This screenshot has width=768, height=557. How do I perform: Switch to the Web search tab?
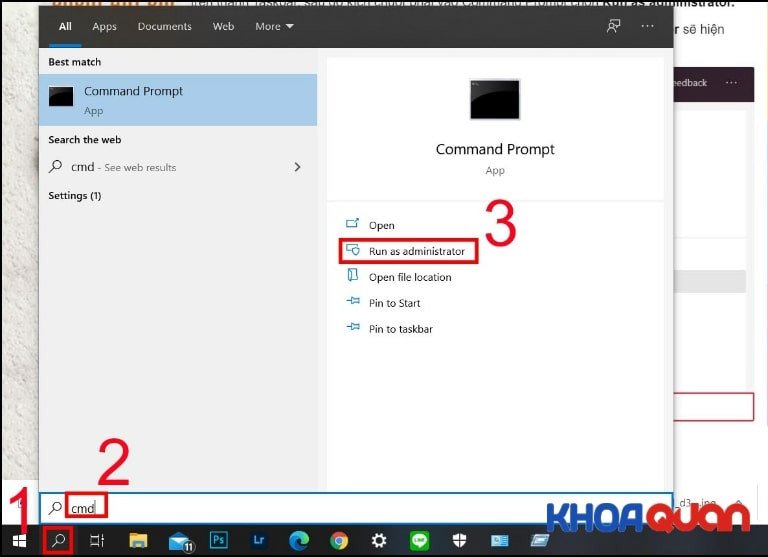pyautogui.click(x=223, y=26)
